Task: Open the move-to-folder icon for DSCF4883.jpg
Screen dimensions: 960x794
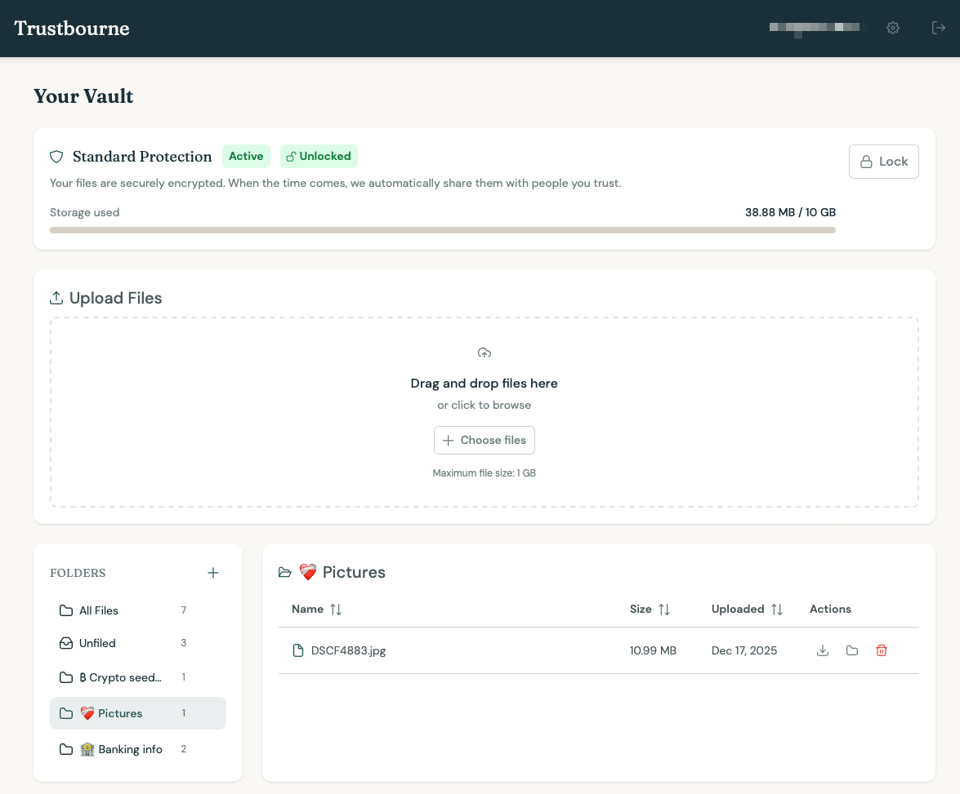Action: click(852, 650)
